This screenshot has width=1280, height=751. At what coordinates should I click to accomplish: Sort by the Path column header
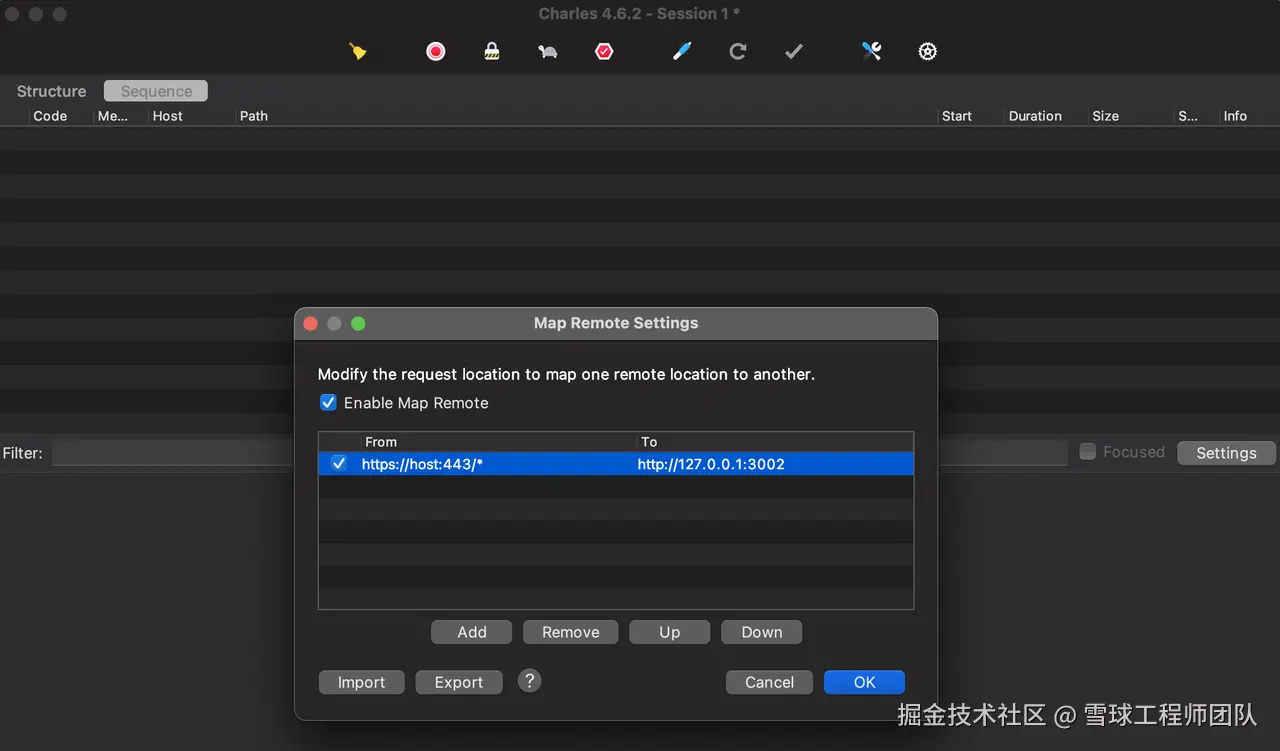(254, 116)
